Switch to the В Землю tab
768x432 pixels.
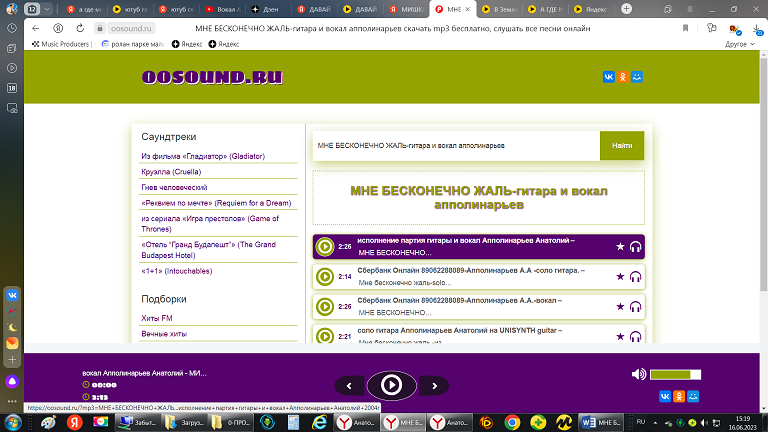click(498, 9)
